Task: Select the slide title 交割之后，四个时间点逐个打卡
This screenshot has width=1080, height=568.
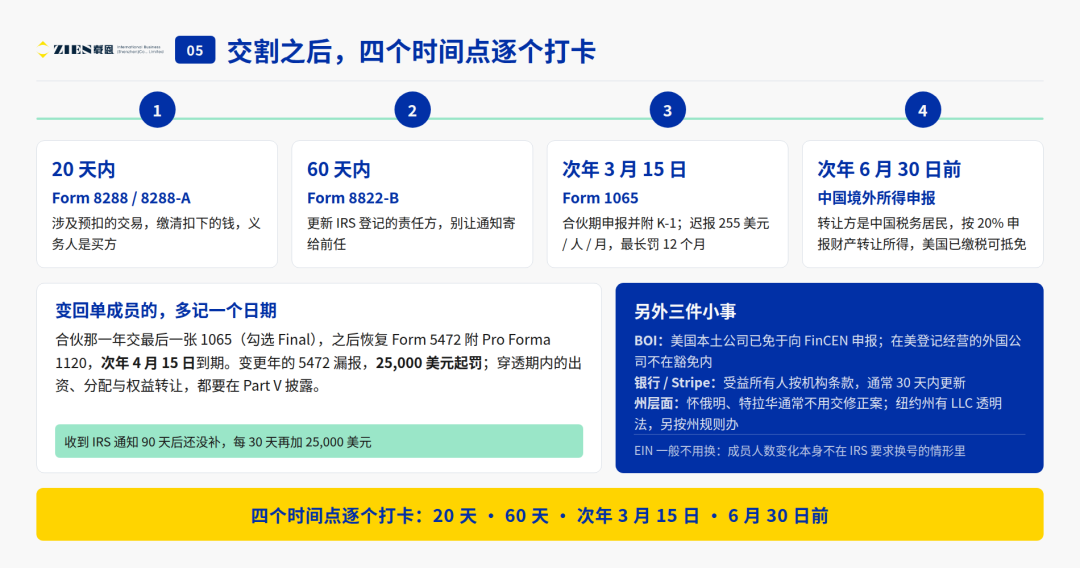Action: (411, 51)
